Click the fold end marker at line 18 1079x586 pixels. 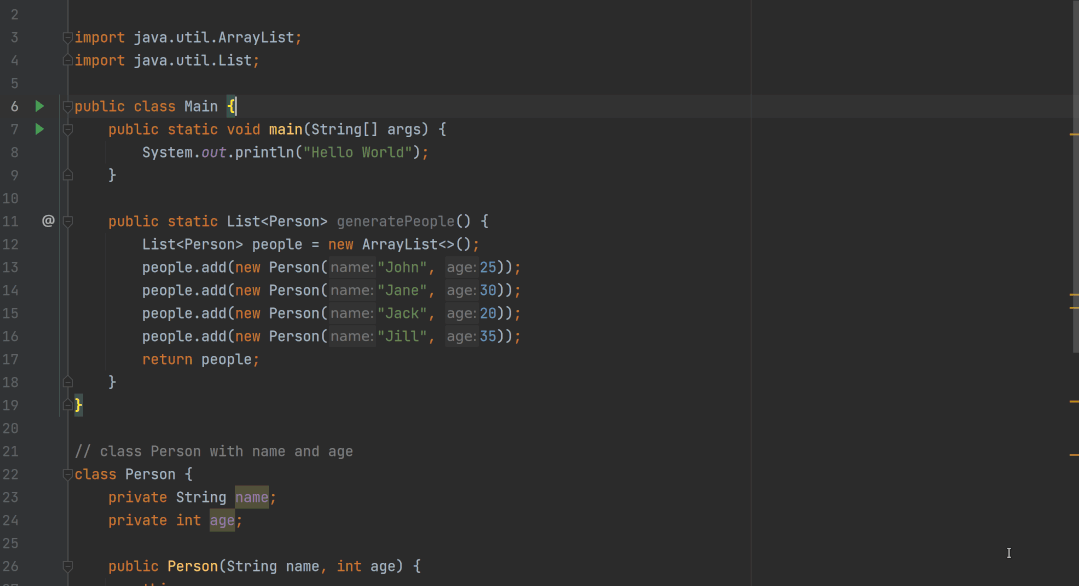67,382
